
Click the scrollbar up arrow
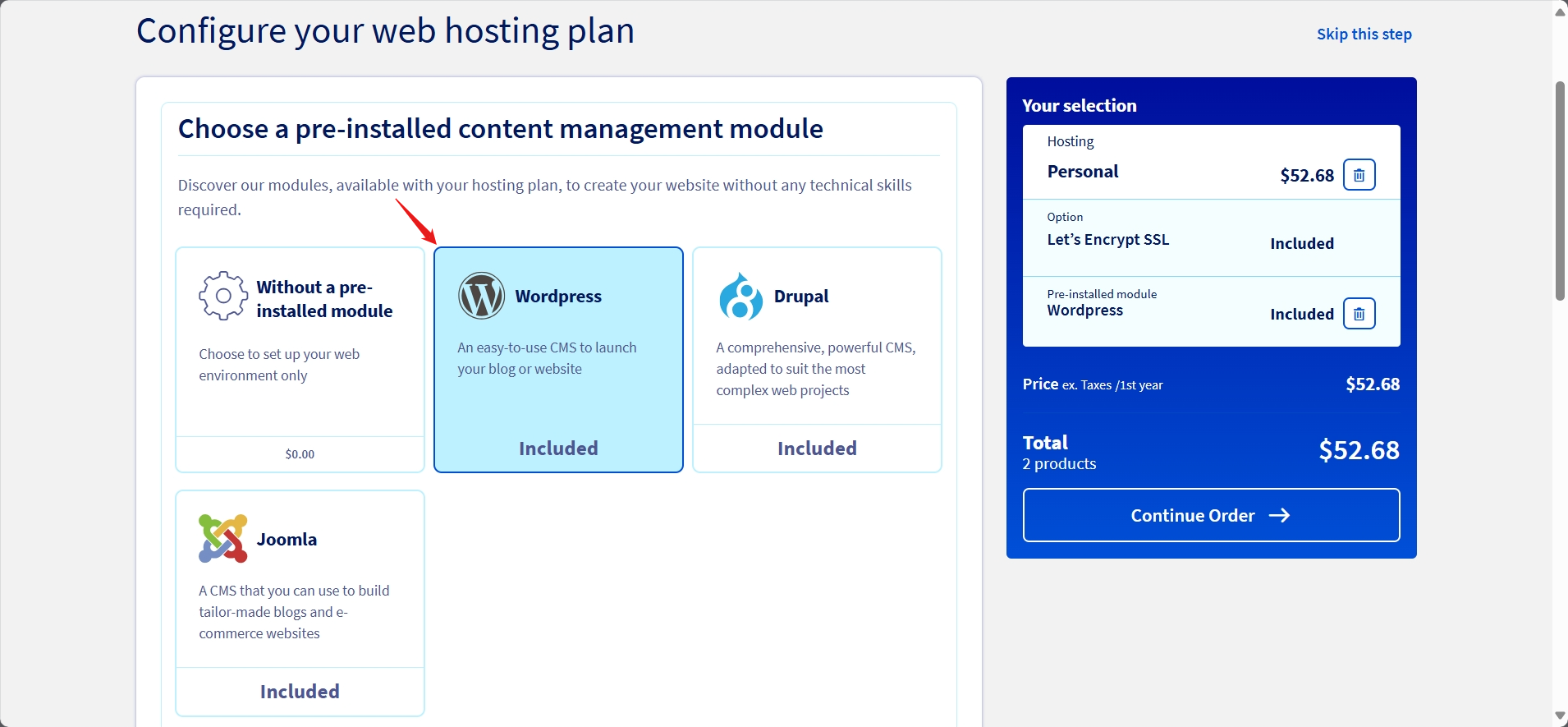(x=1560, y=12)
